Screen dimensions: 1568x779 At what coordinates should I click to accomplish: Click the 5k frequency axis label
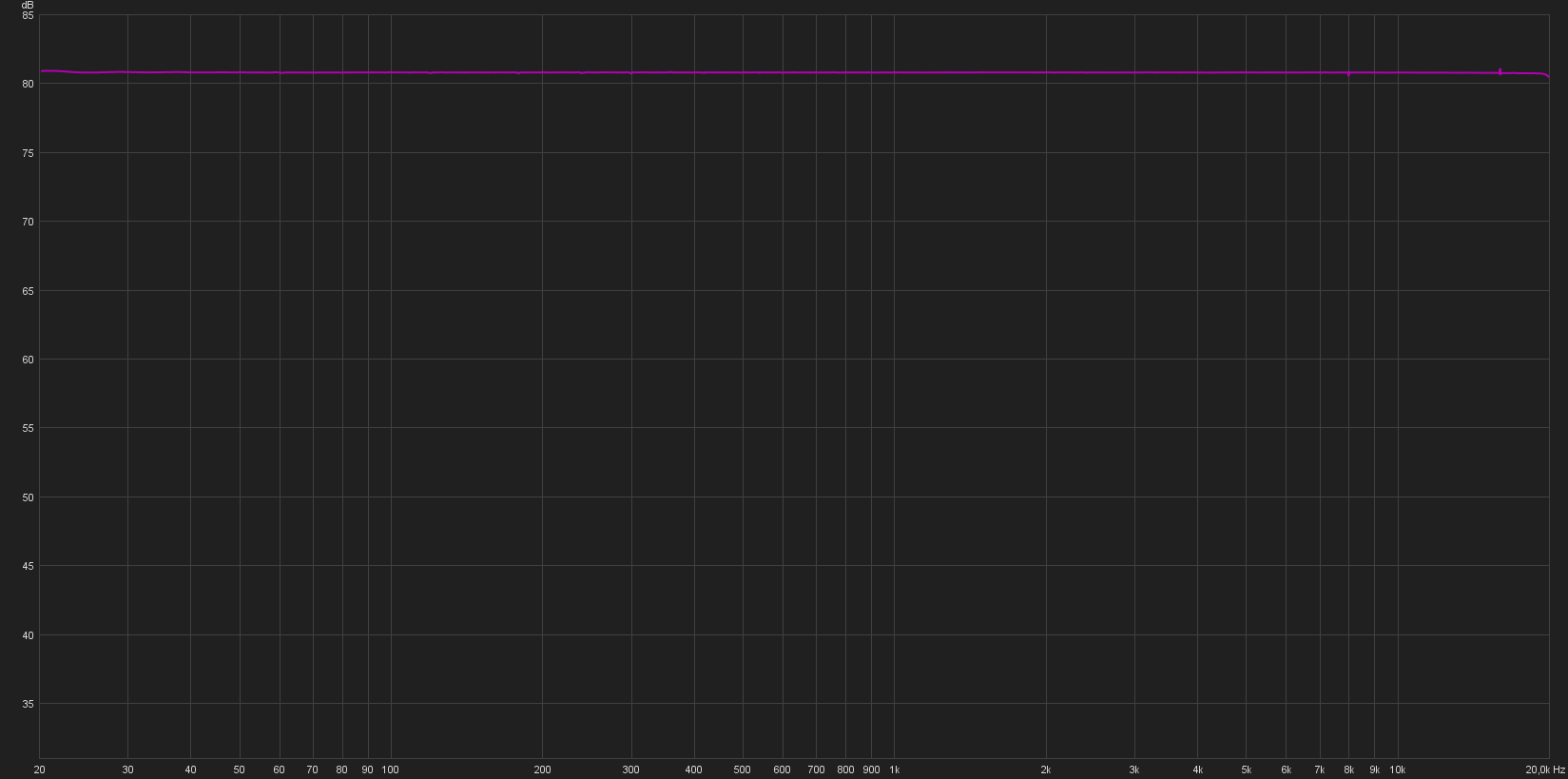coord(1246,769)
